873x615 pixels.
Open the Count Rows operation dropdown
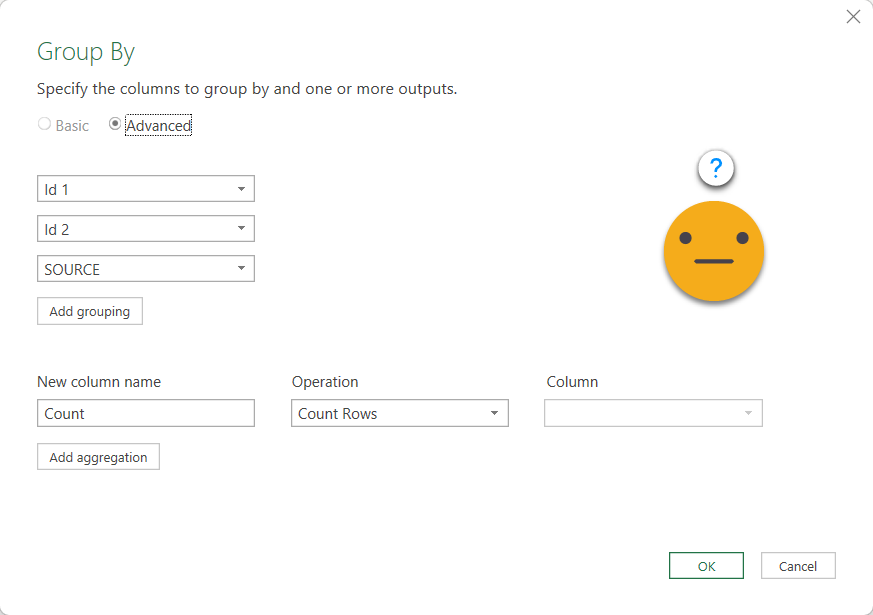tap(400, 413)
